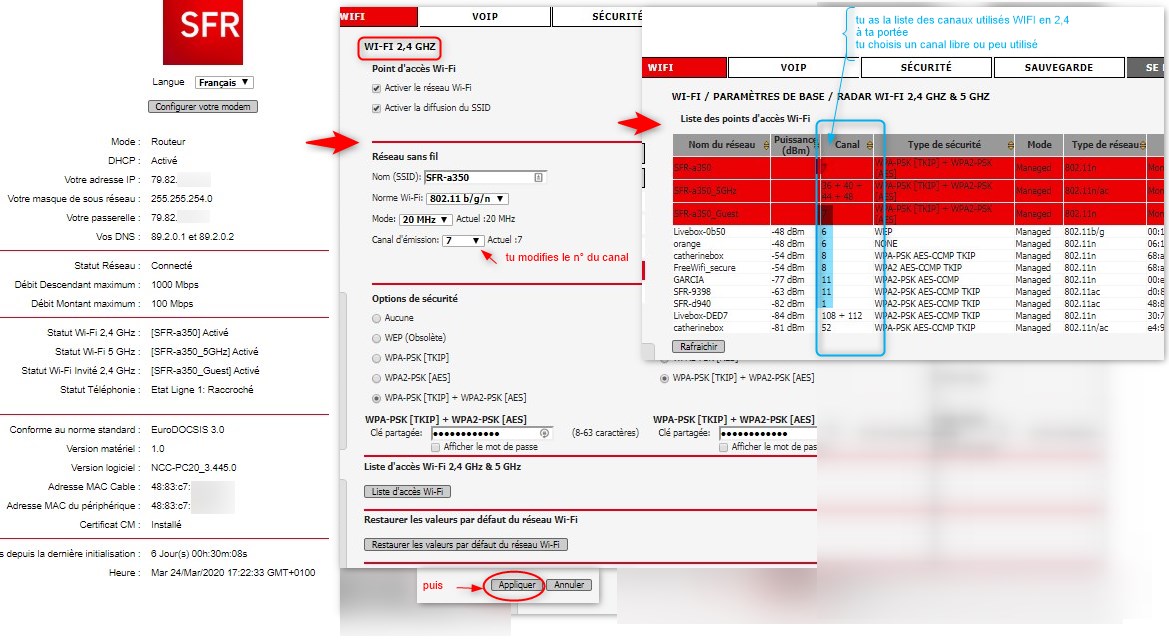This screenshot has width=1169, height=641.
Task: Select the catherinebox entry at -54 dBm
Action: click(x=699, y=256)
